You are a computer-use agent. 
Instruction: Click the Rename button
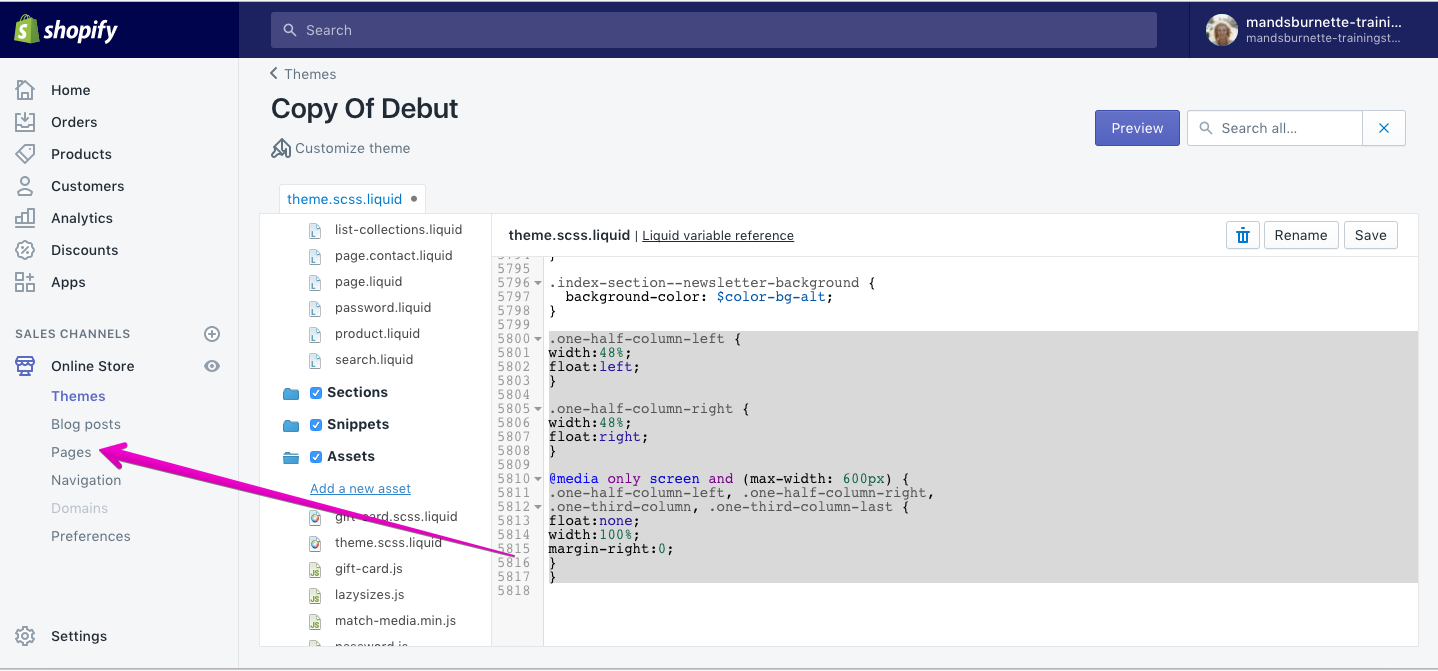(x=1301, y=235)
